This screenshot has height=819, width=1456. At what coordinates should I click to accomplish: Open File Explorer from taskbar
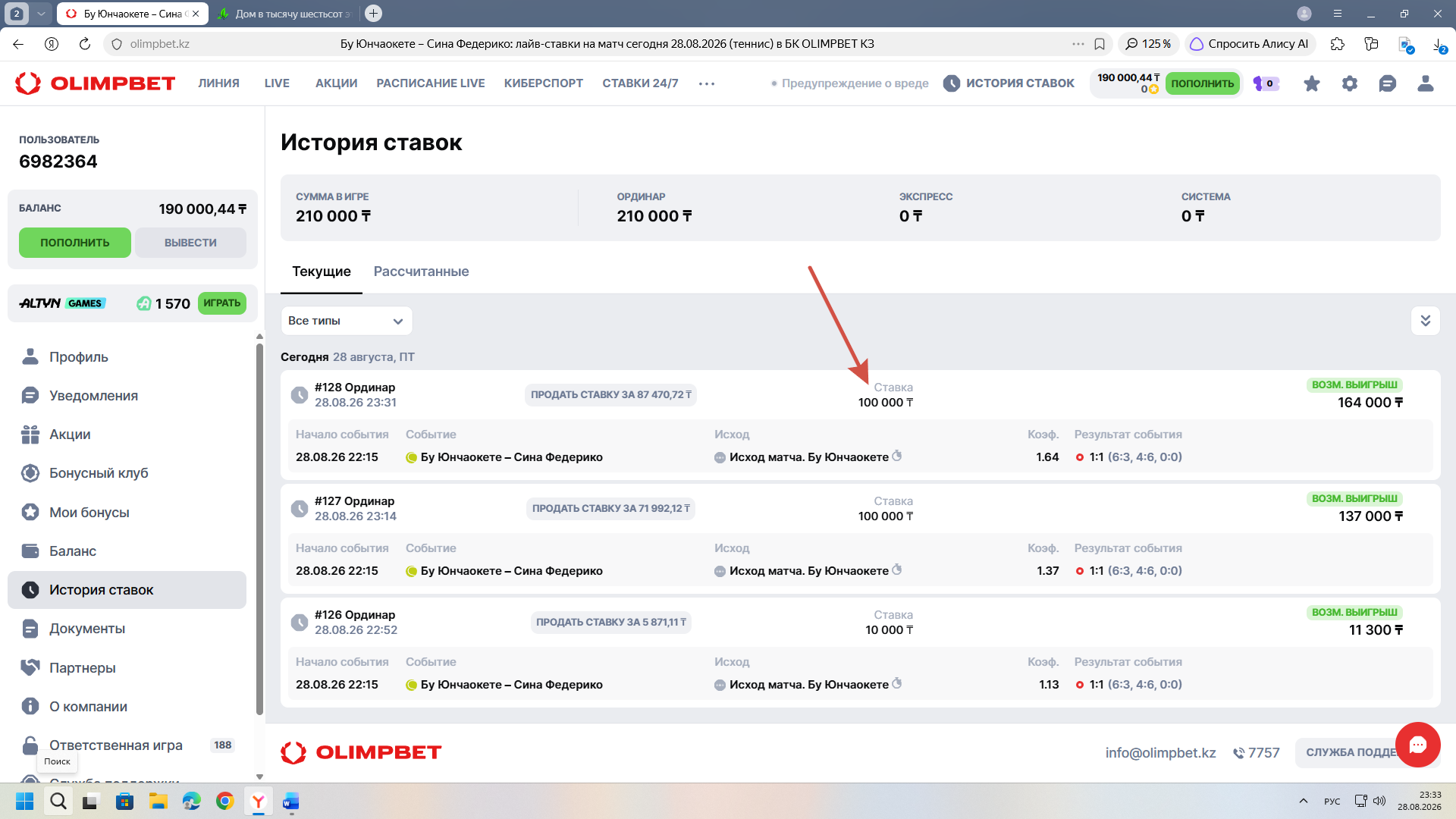158,801
